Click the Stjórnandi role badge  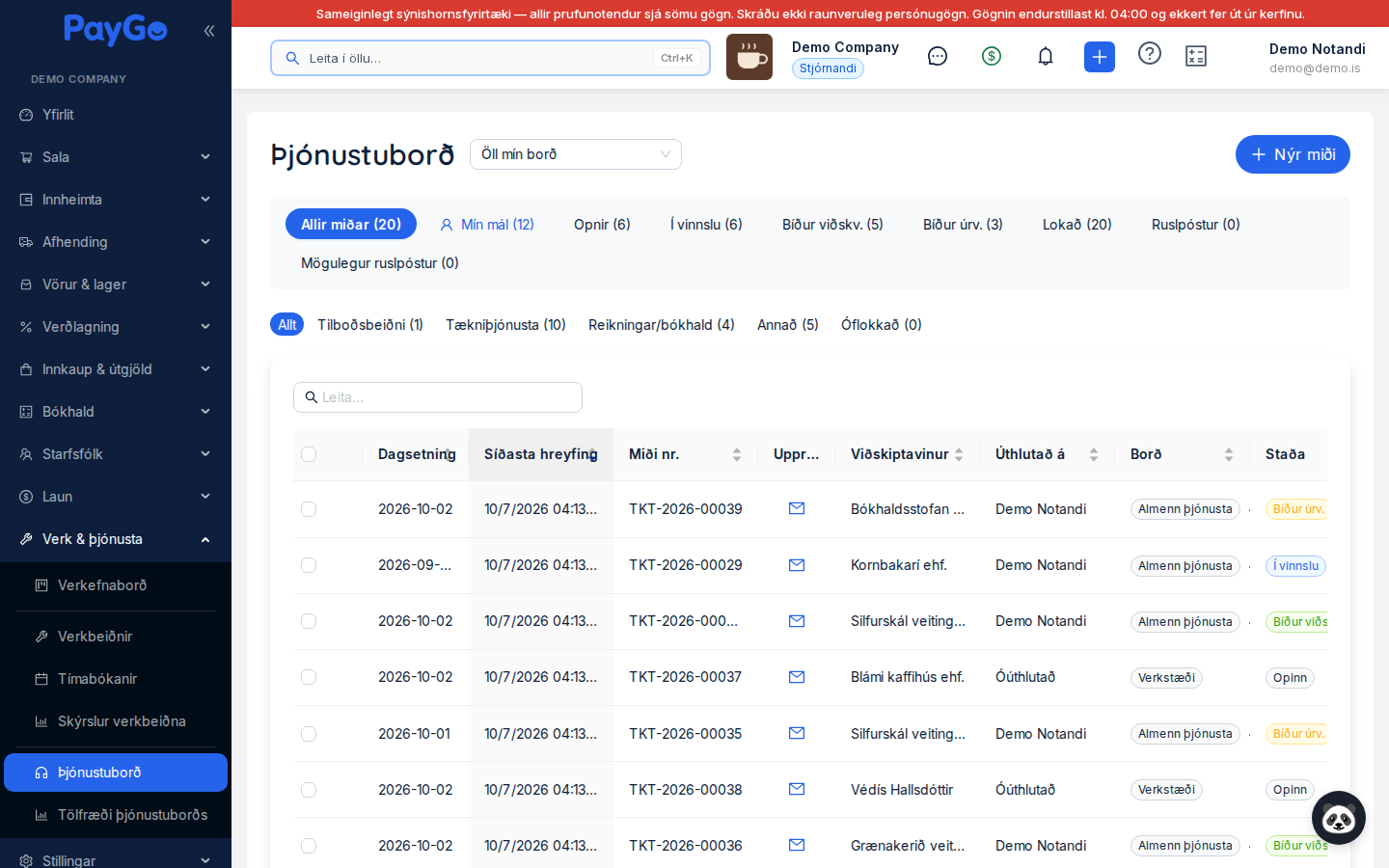tap(828, 68)
